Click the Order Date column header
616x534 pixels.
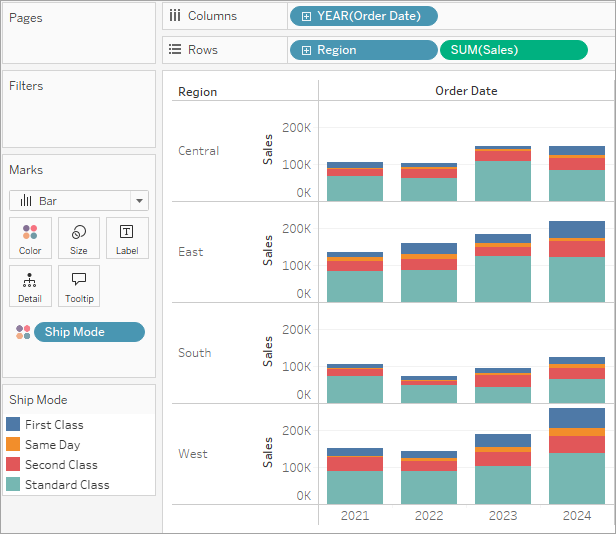point(466,91)
